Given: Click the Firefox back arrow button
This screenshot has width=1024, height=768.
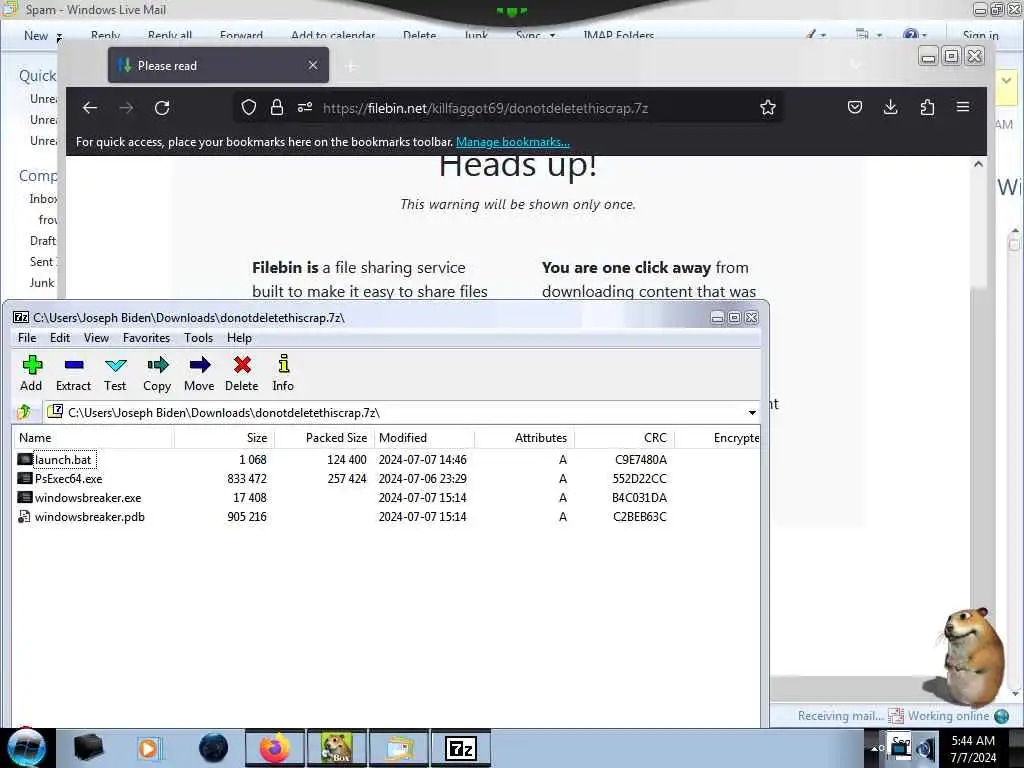Looking at the screenshot, I should click(90, 108).
